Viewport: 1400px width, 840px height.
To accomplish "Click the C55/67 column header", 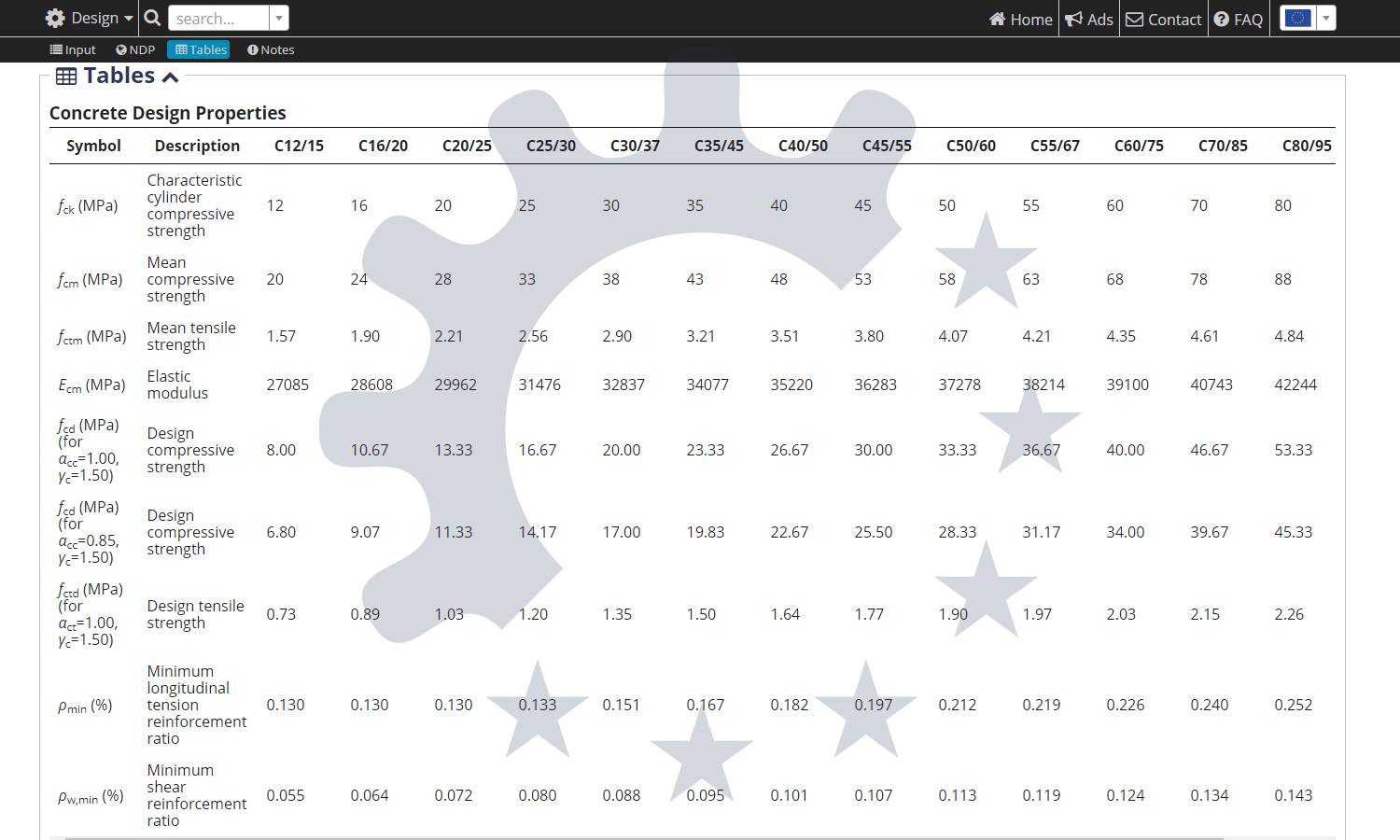I will pyautogui.click(x=1055, y=146).
